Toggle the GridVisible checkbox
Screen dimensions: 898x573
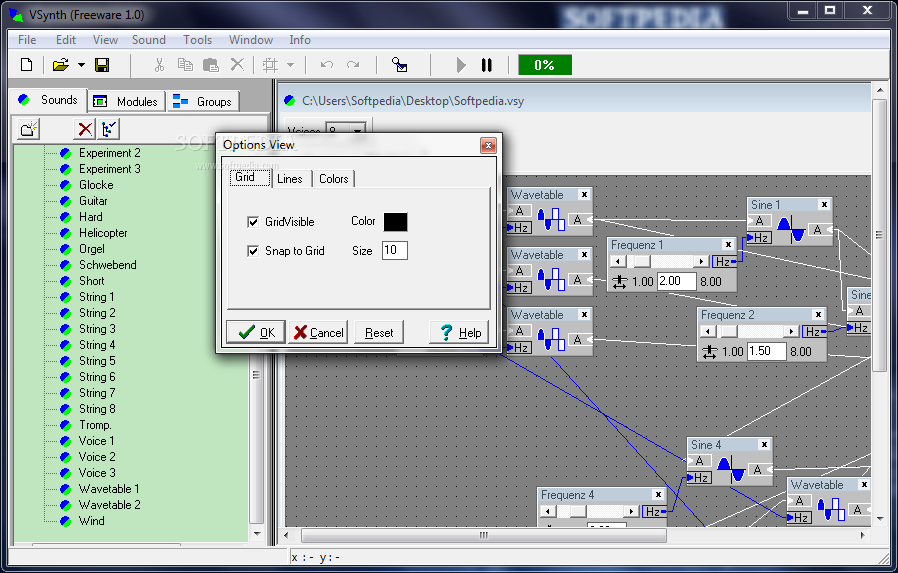(x=253, y=222)
